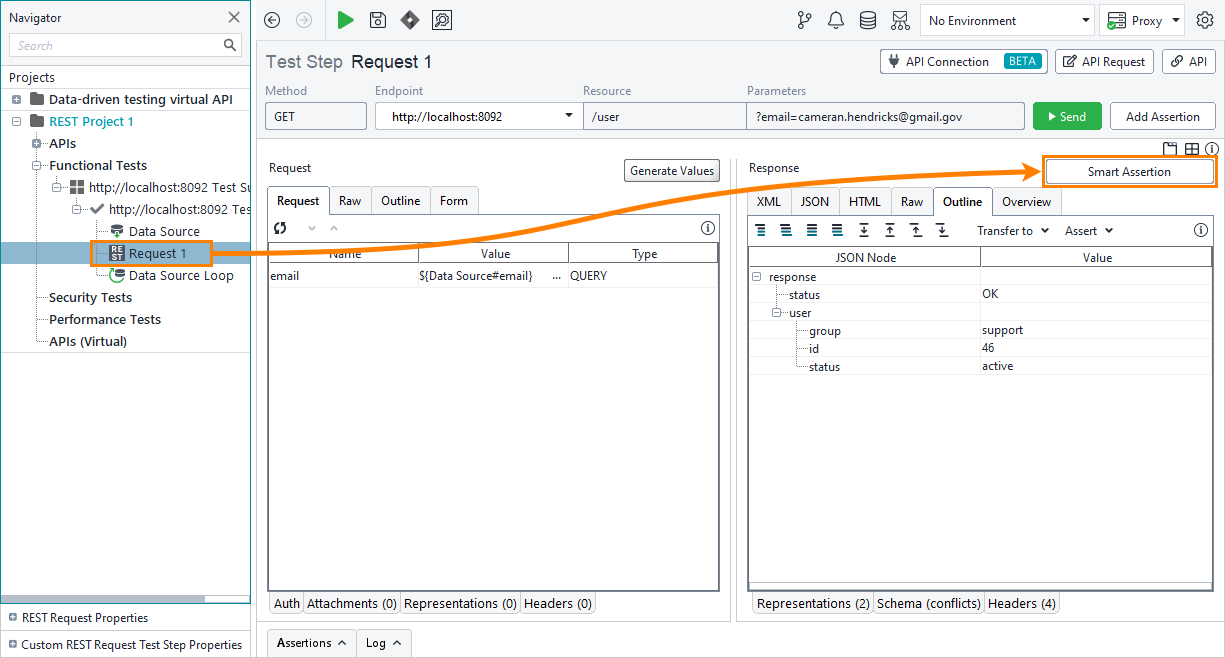This screenshot has width=1225, height=658.
Task: Click the database toolbar icon
Action: pos(867,20)
